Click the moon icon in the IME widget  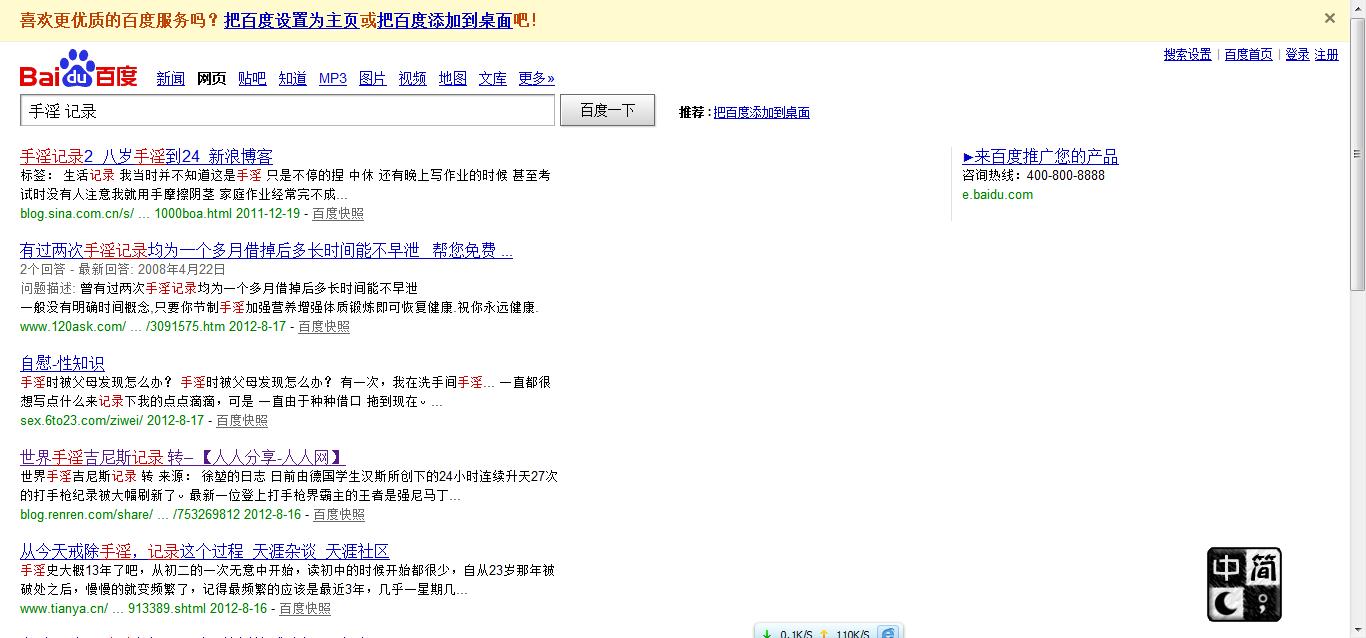tap(1227, 603)
